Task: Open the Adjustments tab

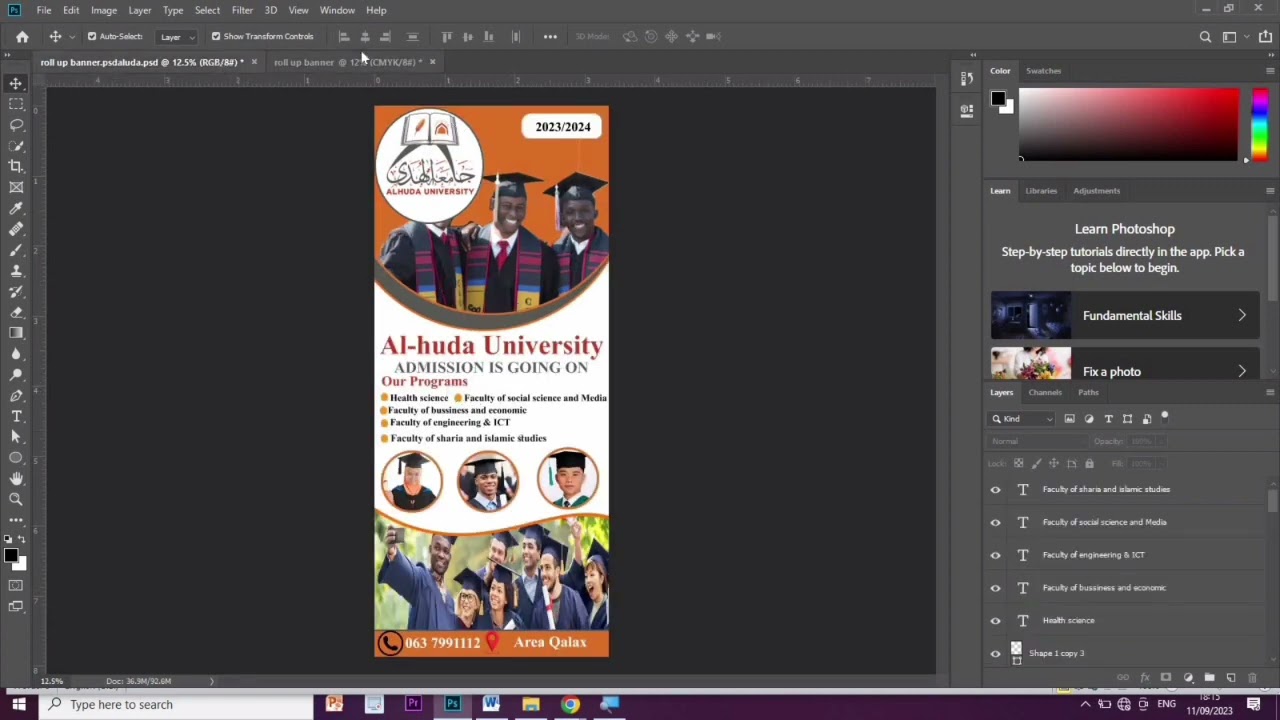Action: [1097, 191]
